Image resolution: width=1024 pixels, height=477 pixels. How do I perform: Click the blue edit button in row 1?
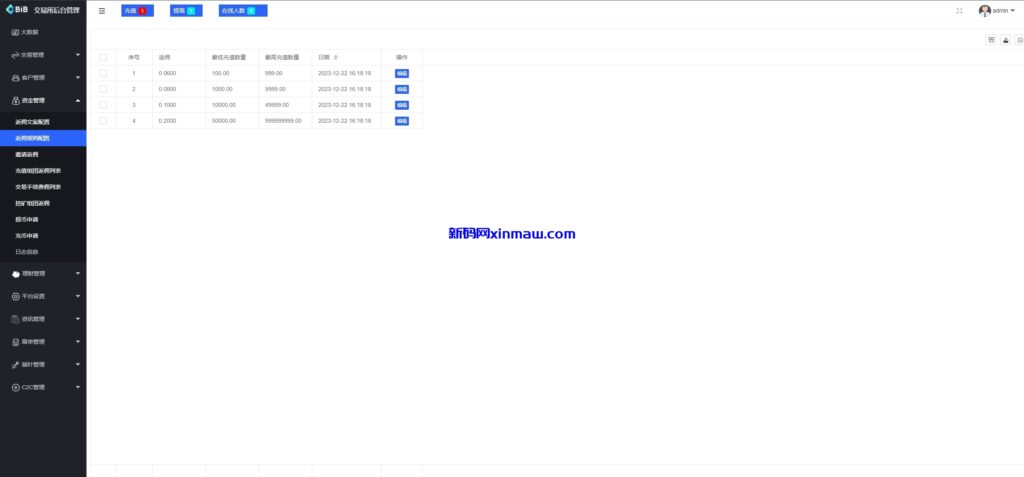[x=402, y=74]
